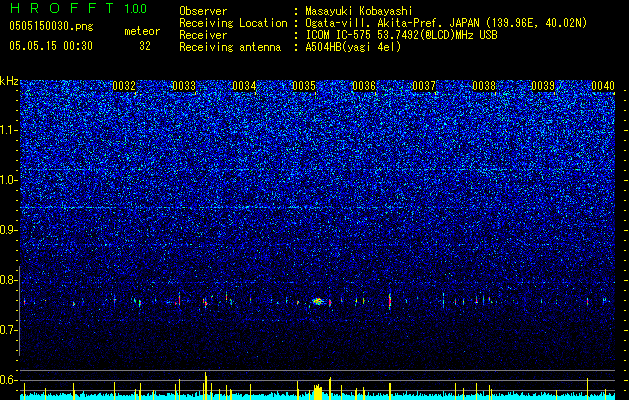
Task: Click the 1.1 kHz axis label
Action: [9, 130]
